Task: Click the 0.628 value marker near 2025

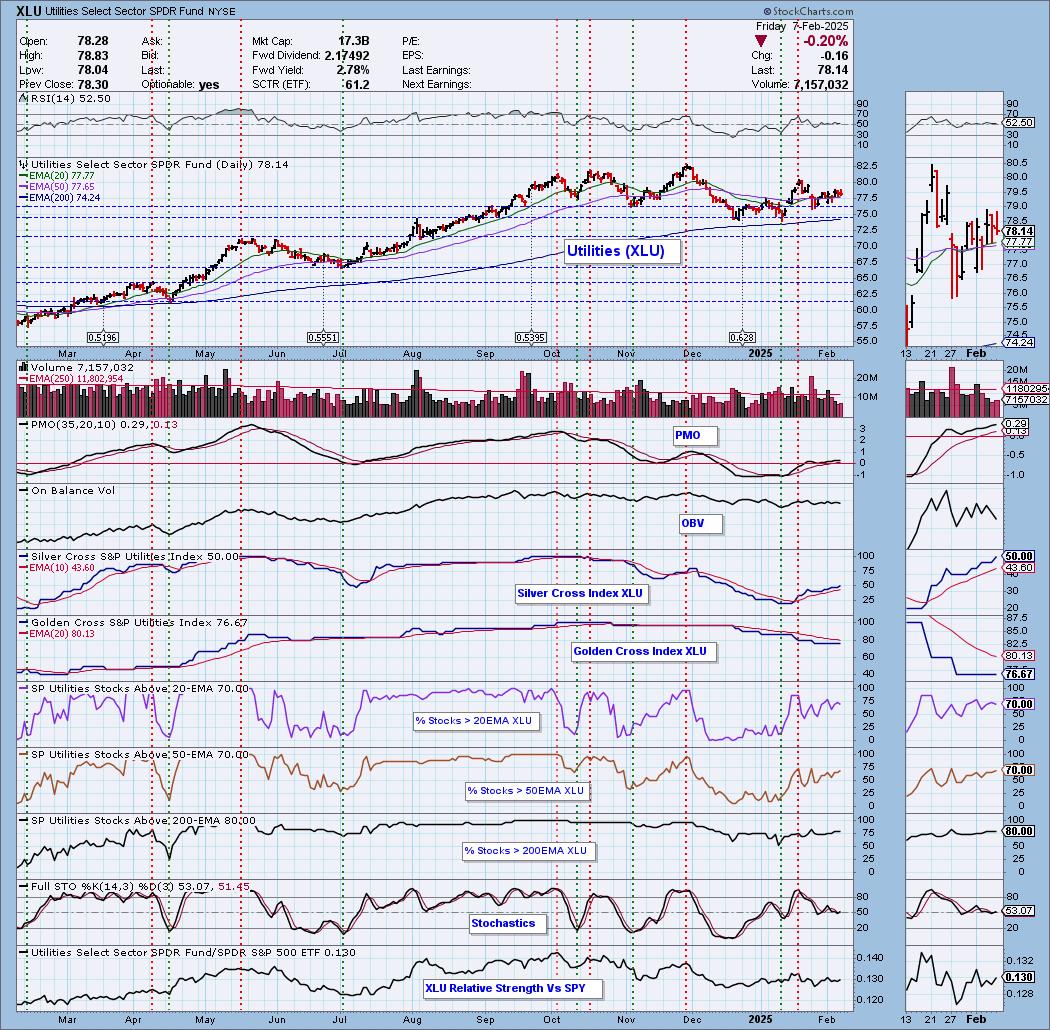Action: coord(742,338)
